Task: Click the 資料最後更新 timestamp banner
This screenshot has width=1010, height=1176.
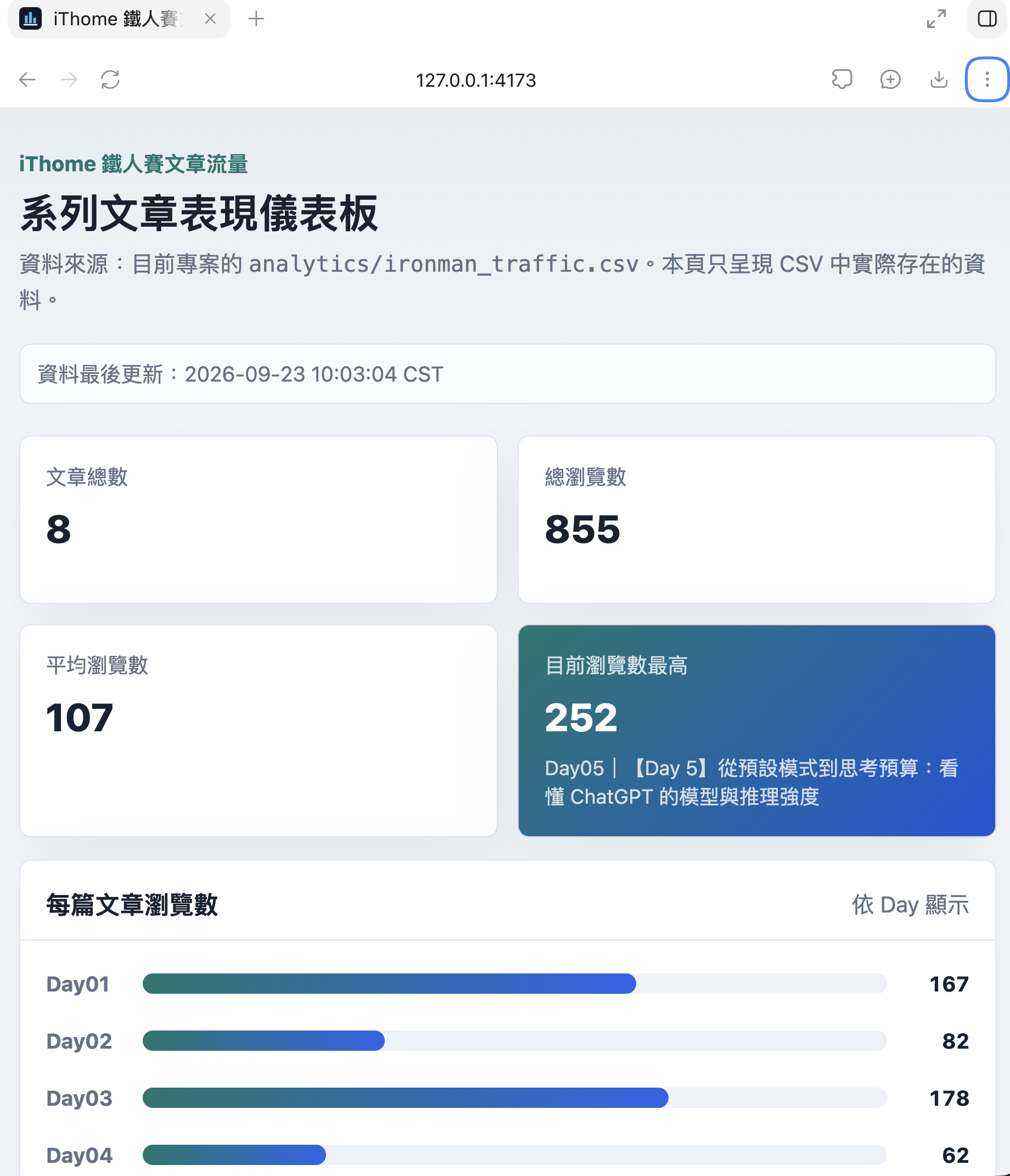Action: point(508,374)
